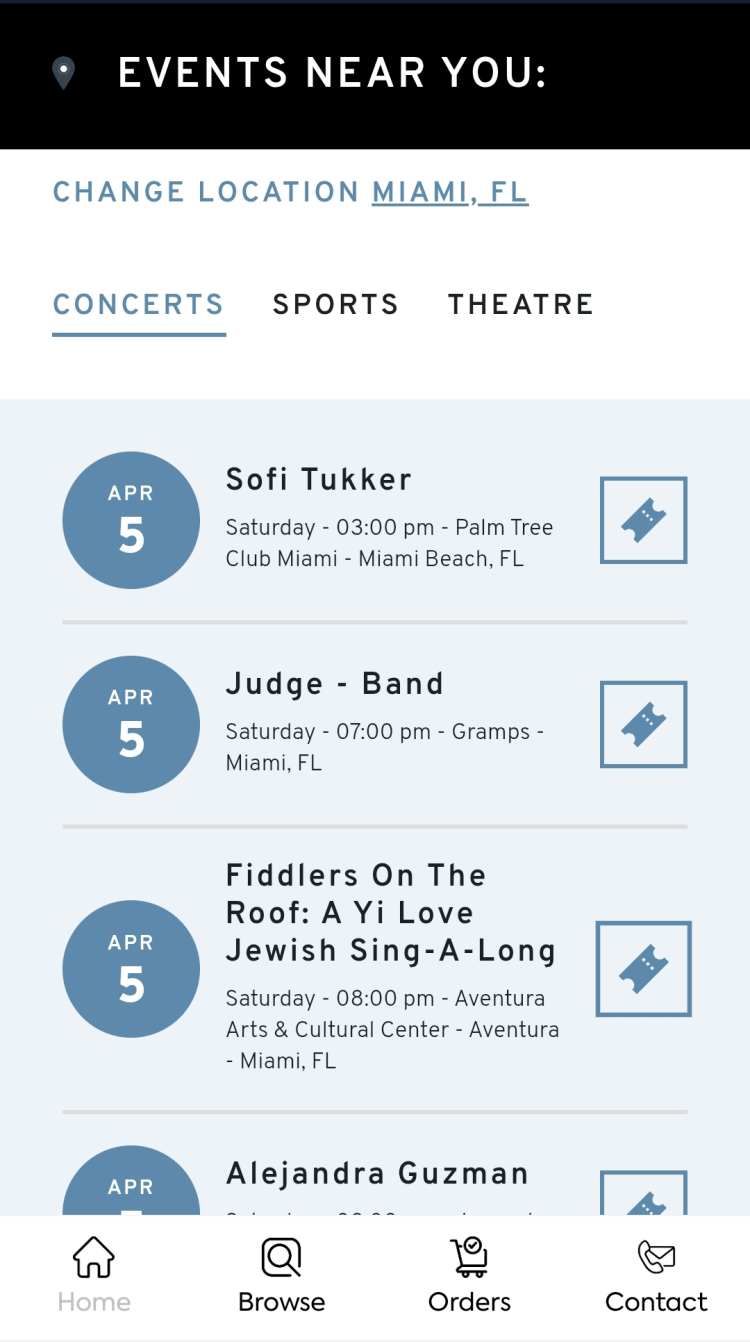
Task: Switch to the Sports tab
Action: [336, 305]
